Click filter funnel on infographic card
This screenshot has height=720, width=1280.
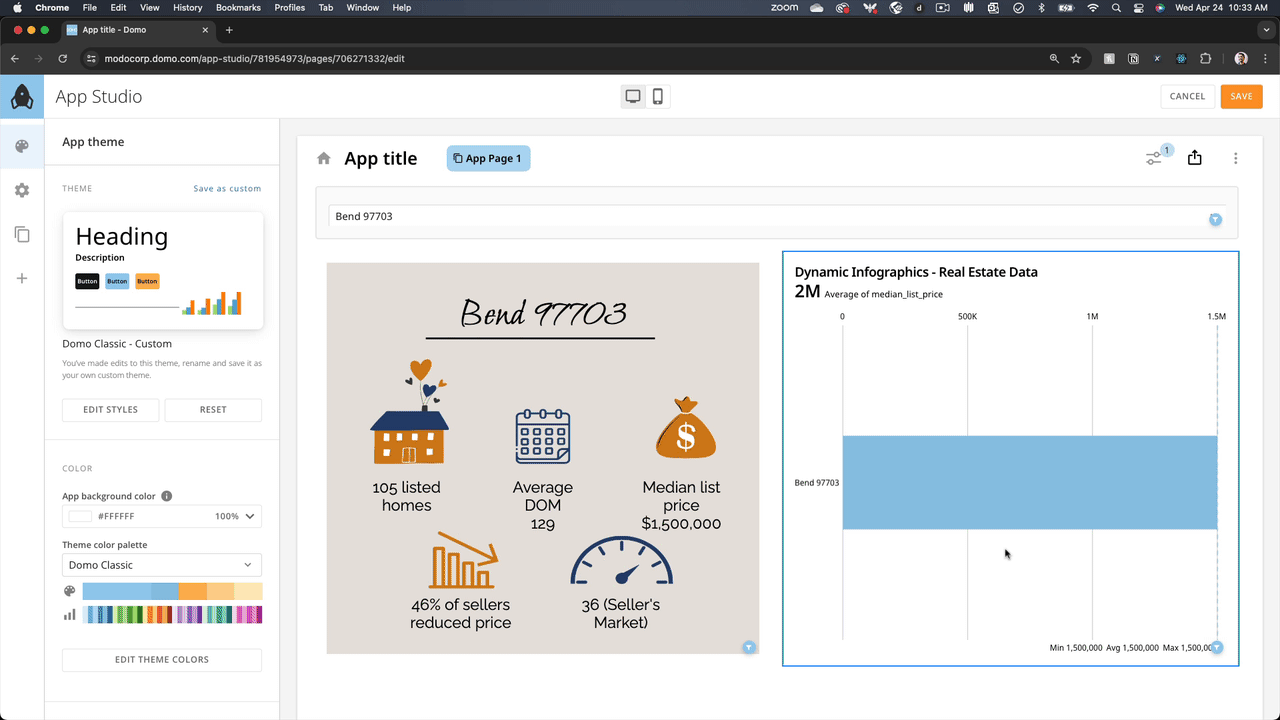(749, 647)
